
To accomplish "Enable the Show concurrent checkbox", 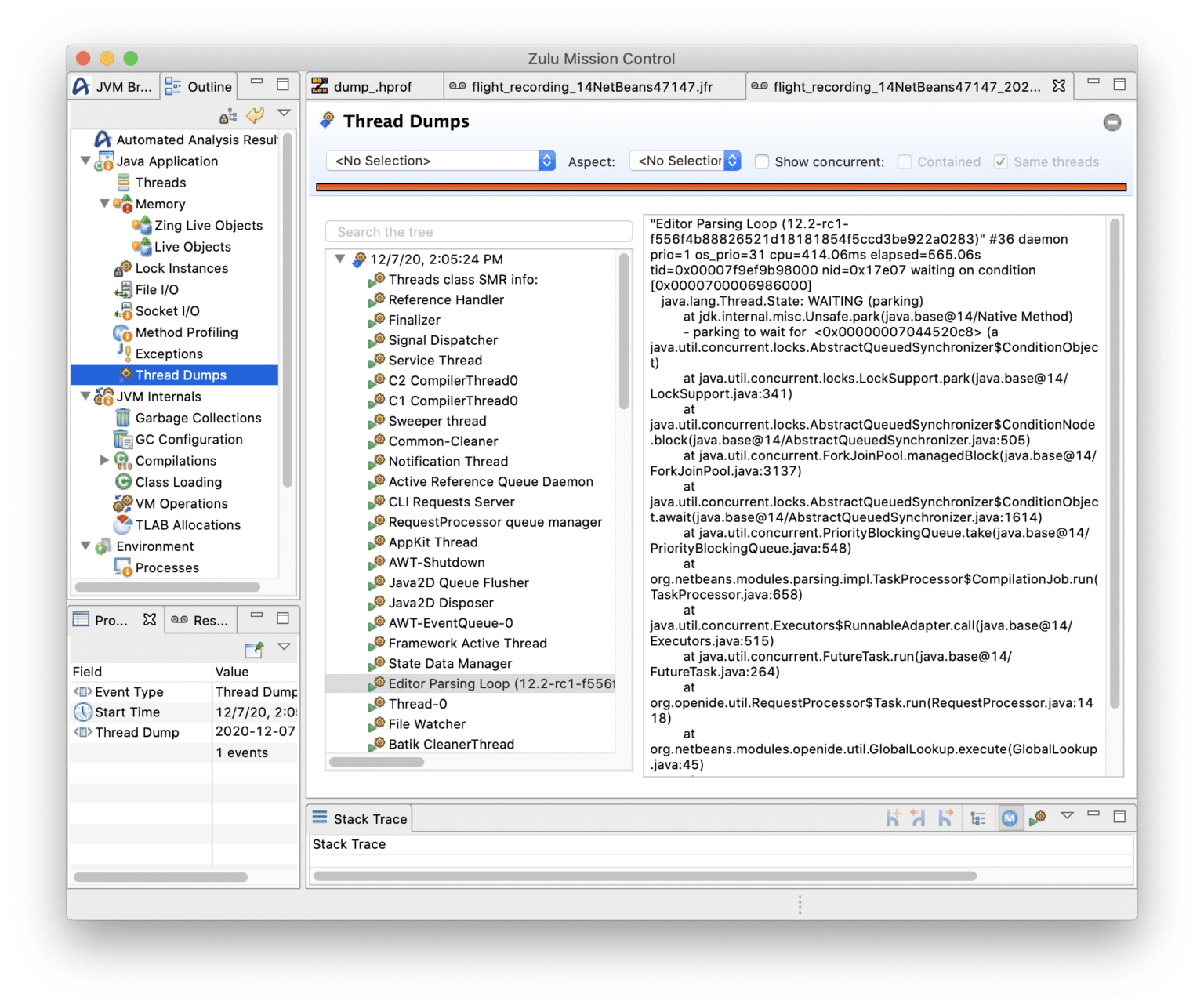I will pyautogui.click(x=761, y=161).
